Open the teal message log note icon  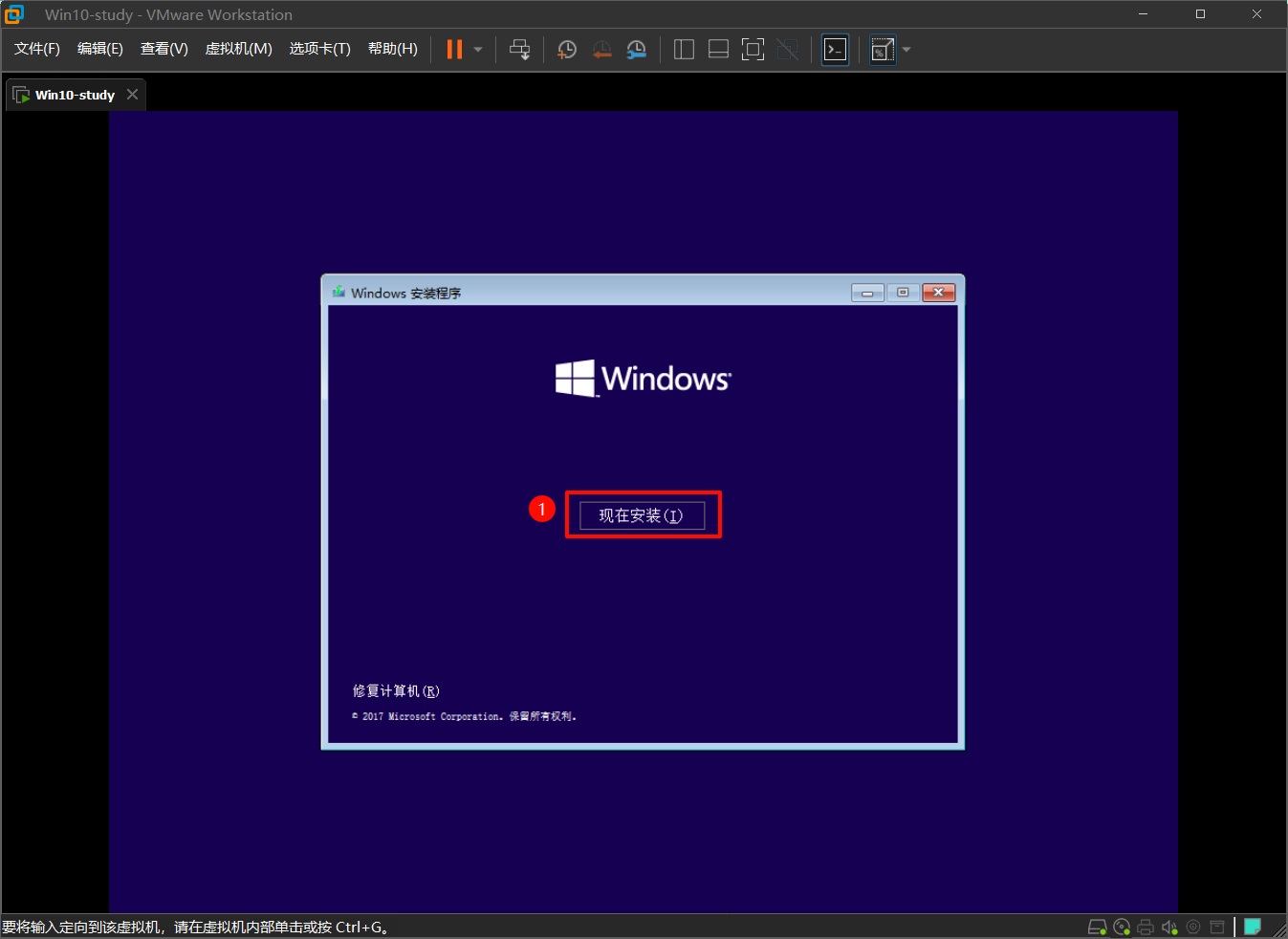[x=1252, y=926]
